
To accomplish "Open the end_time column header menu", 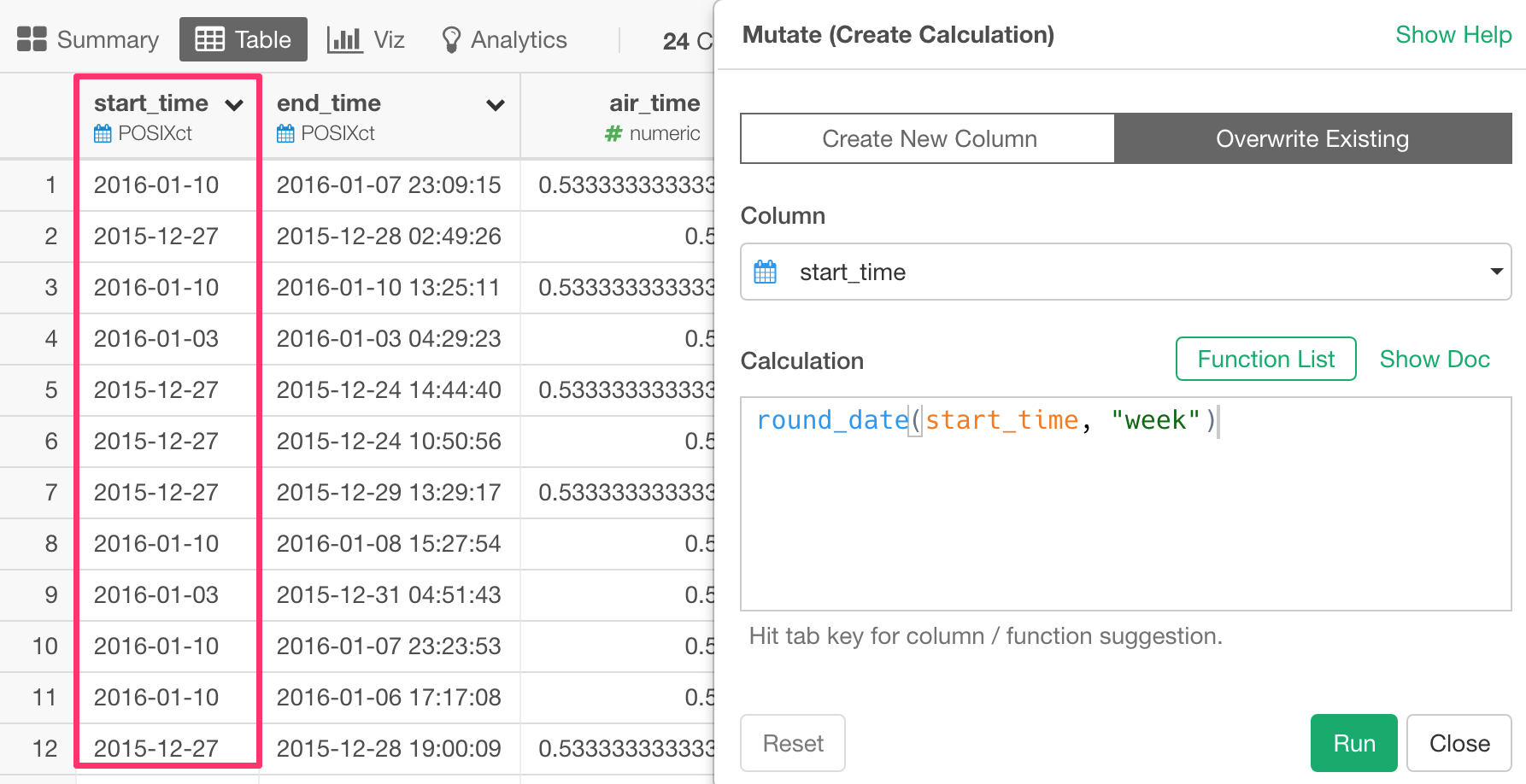I will click(496, 105).
